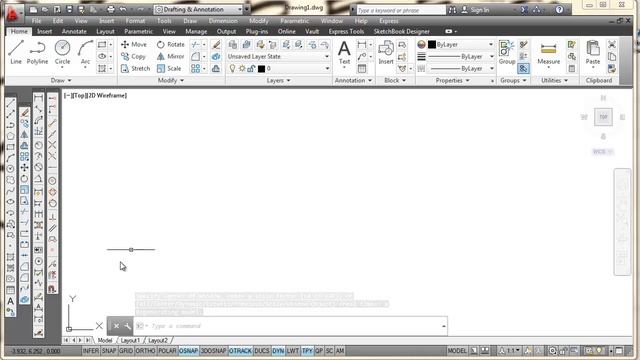Expand the Draw panel
The image size is (640, 360).
click(x=61, y=80)
